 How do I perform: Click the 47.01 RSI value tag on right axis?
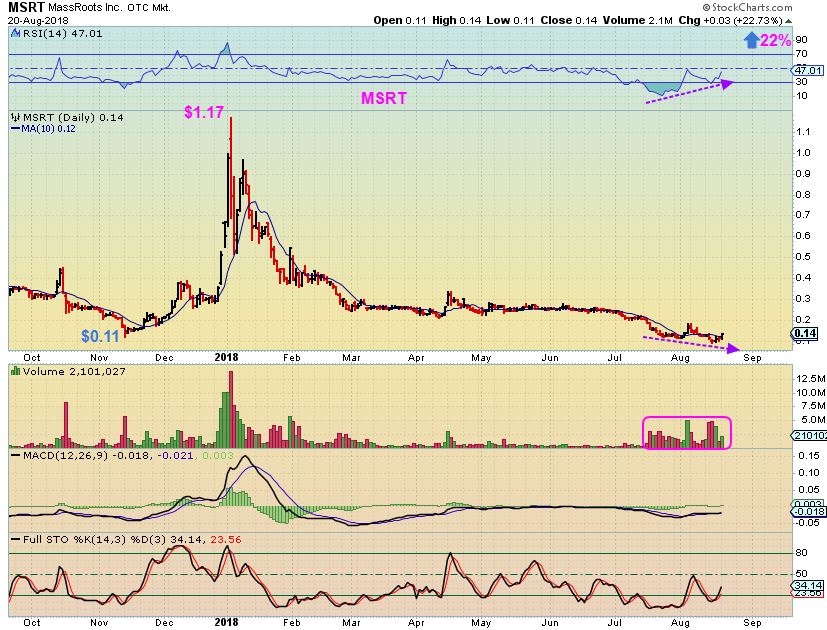coord(807,71)
